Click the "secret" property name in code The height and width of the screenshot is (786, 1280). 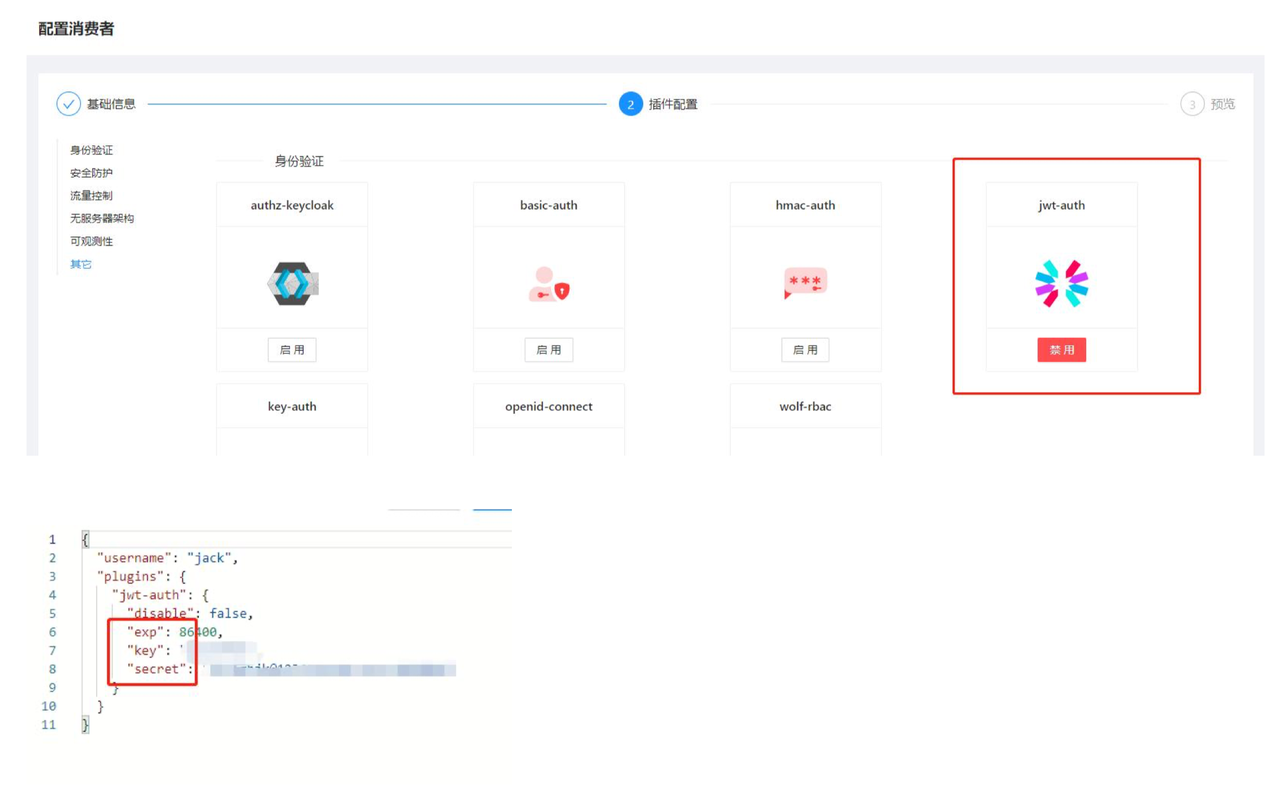coord(156,669)
